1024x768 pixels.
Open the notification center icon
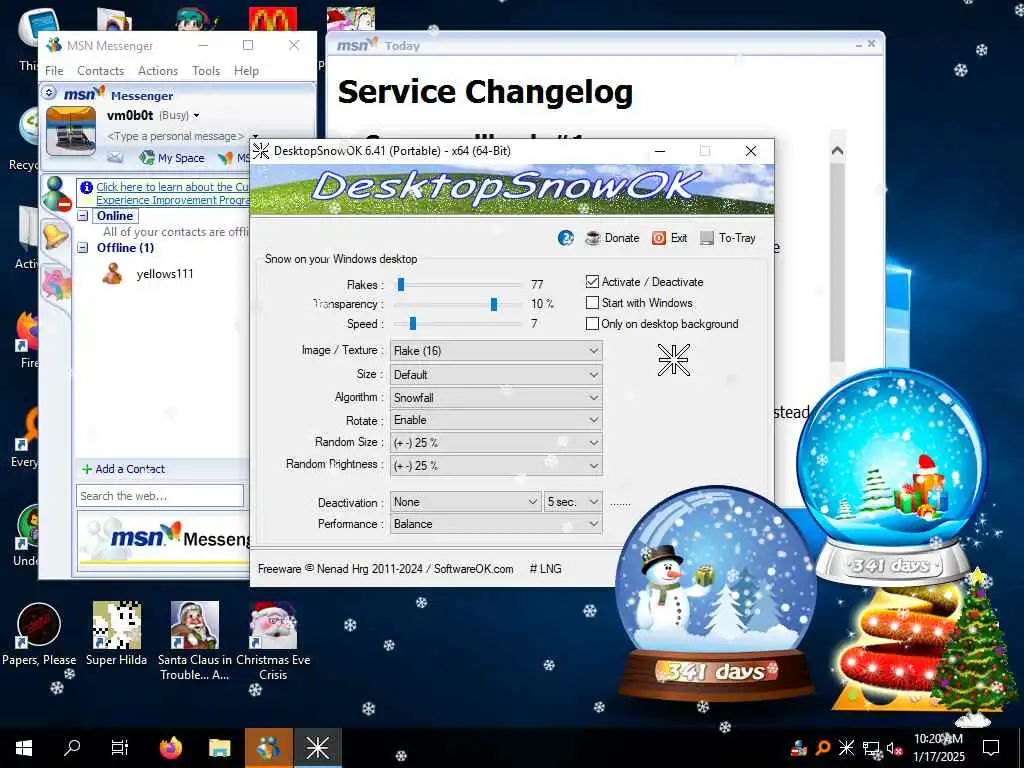pos(991,748)
